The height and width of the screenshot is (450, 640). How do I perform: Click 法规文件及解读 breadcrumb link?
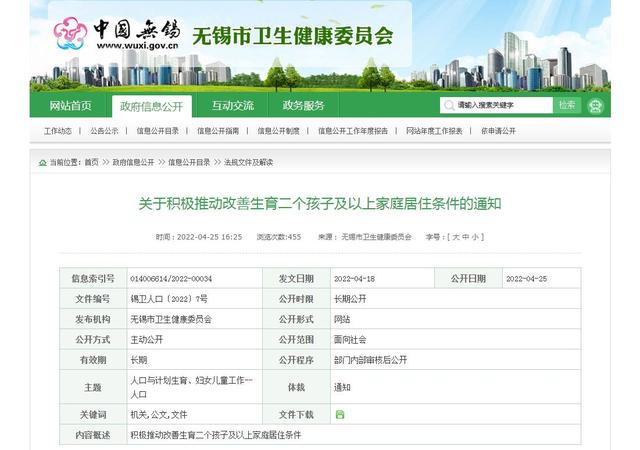pos(247,162)
